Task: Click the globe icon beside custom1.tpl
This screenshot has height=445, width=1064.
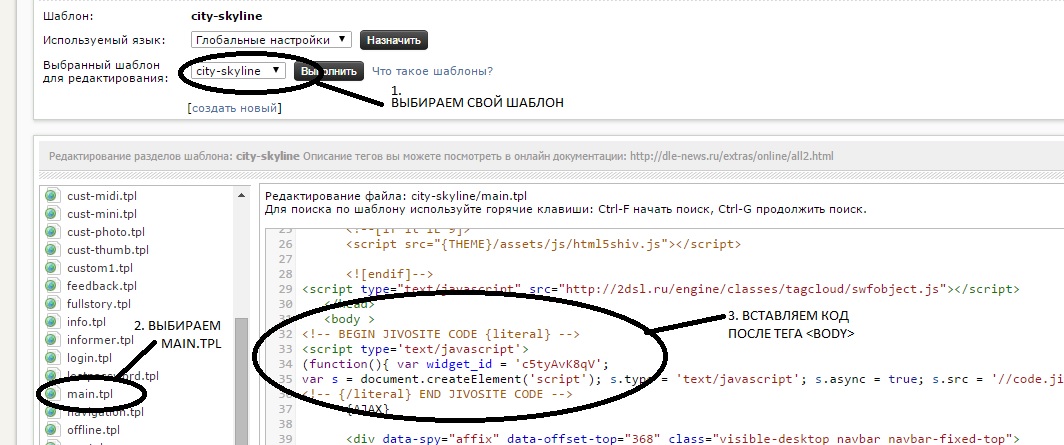Action: pyautogui.click(x=51, y=268)
